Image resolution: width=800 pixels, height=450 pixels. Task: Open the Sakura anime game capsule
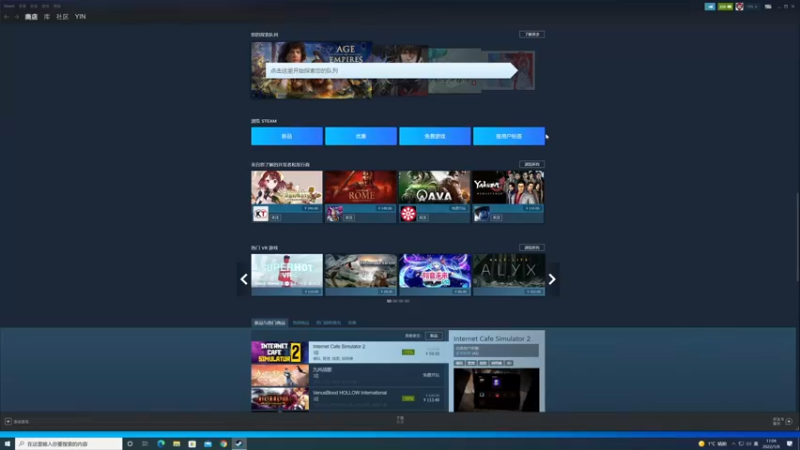tap(287, 187)
